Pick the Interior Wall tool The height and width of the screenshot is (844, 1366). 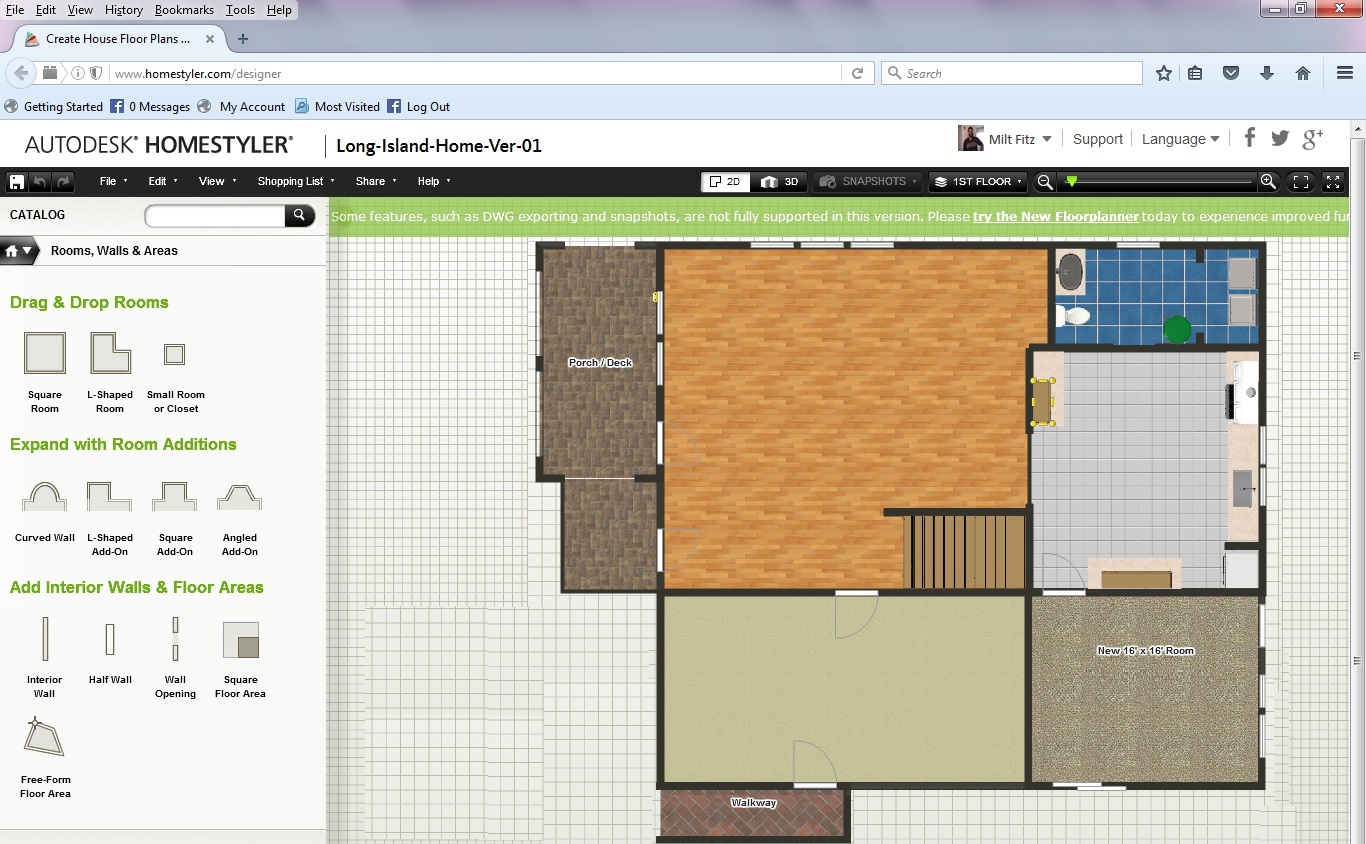44,639
